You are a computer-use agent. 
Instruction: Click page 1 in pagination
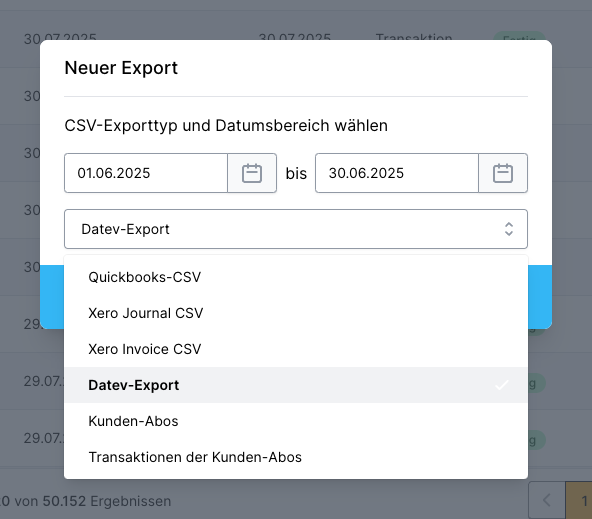(579, 501)
